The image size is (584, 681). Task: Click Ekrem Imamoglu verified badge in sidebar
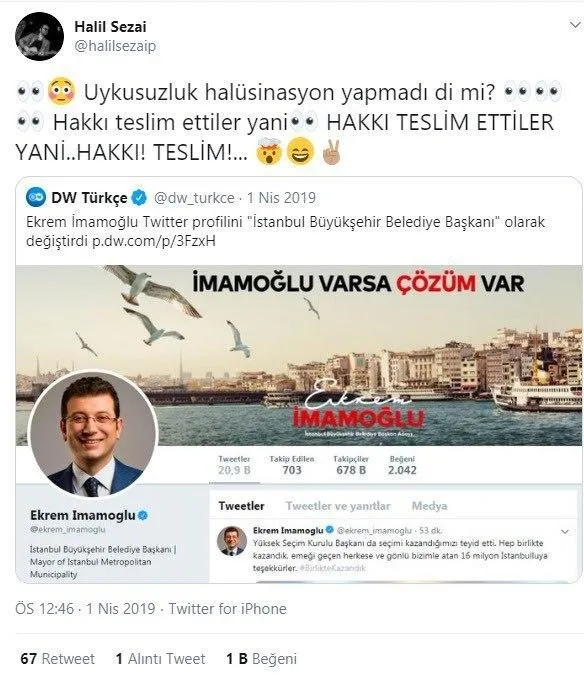143,516
